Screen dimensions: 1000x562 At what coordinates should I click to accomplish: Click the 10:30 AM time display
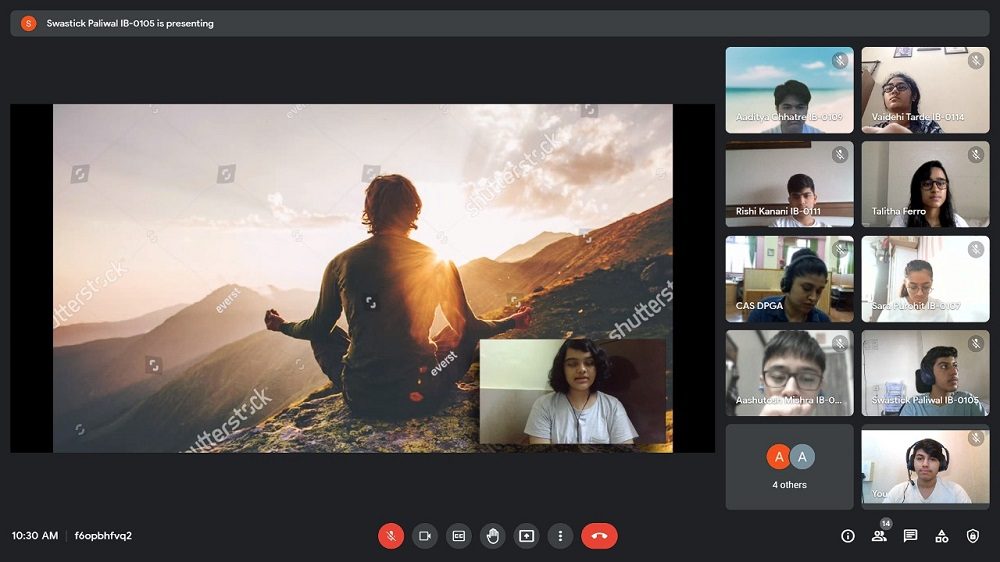point(34,536)
